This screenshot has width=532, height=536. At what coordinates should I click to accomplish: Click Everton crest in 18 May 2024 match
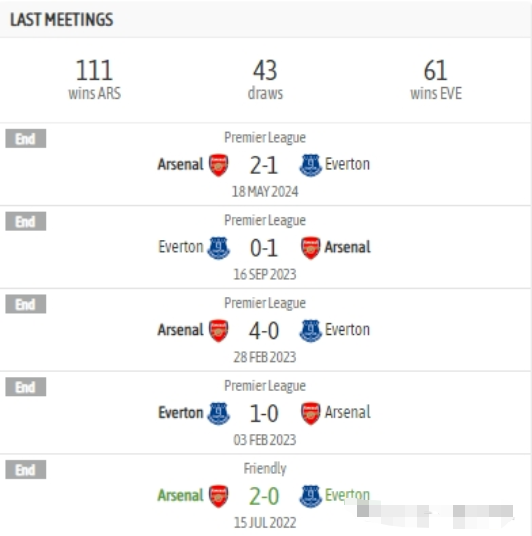(x=310, y=165)
